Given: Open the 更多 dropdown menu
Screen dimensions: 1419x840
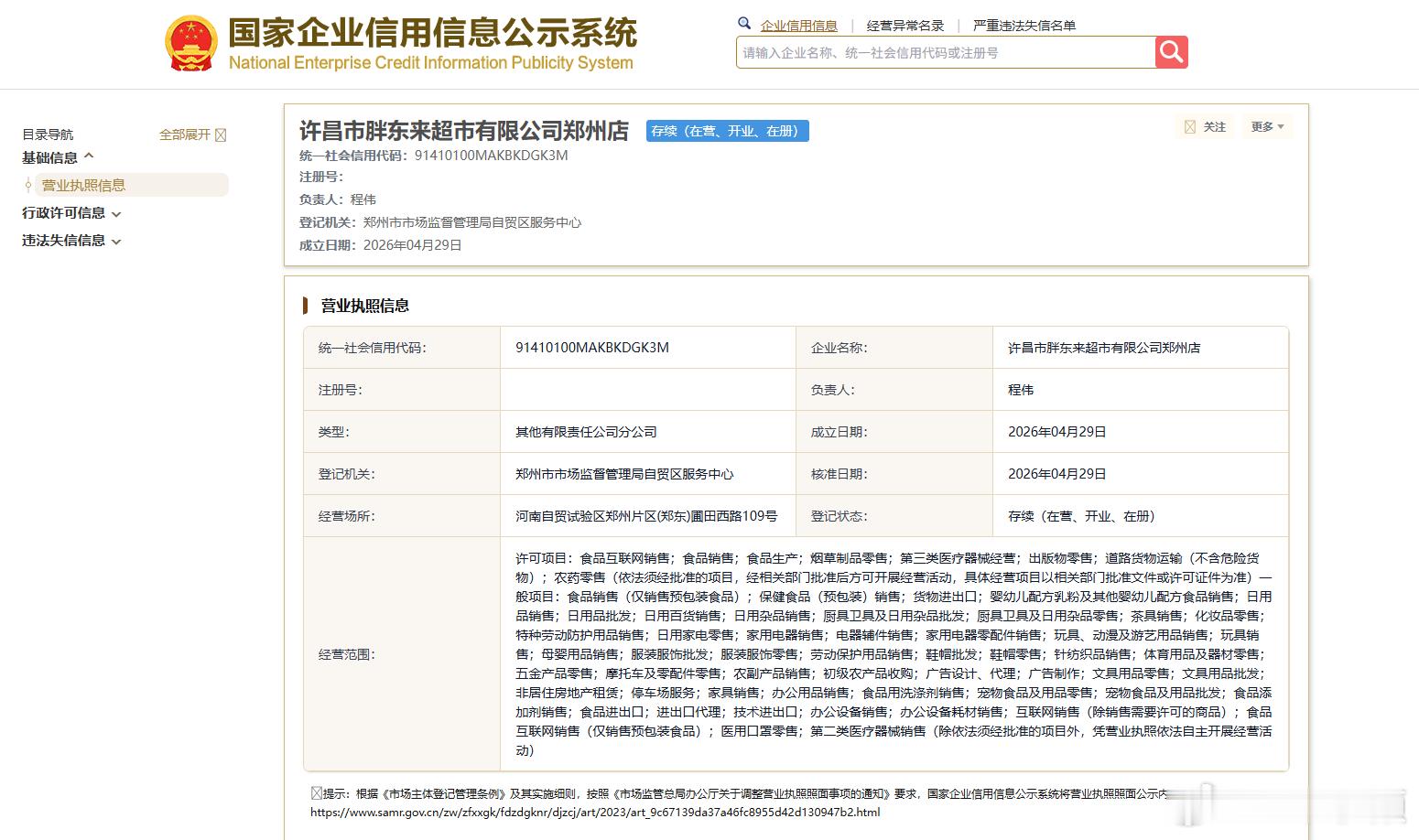Looking at the screenshot, I should click(x=1268, y=127).
